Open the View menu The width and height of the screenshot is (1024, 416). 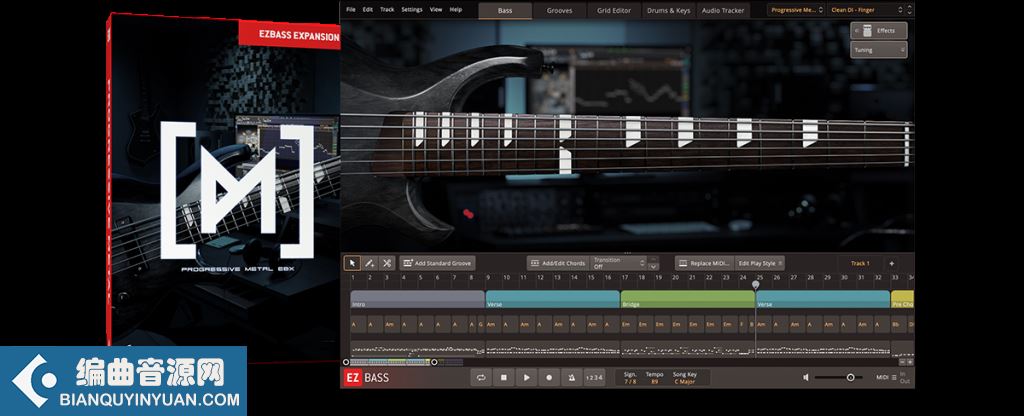pos(436,10)
